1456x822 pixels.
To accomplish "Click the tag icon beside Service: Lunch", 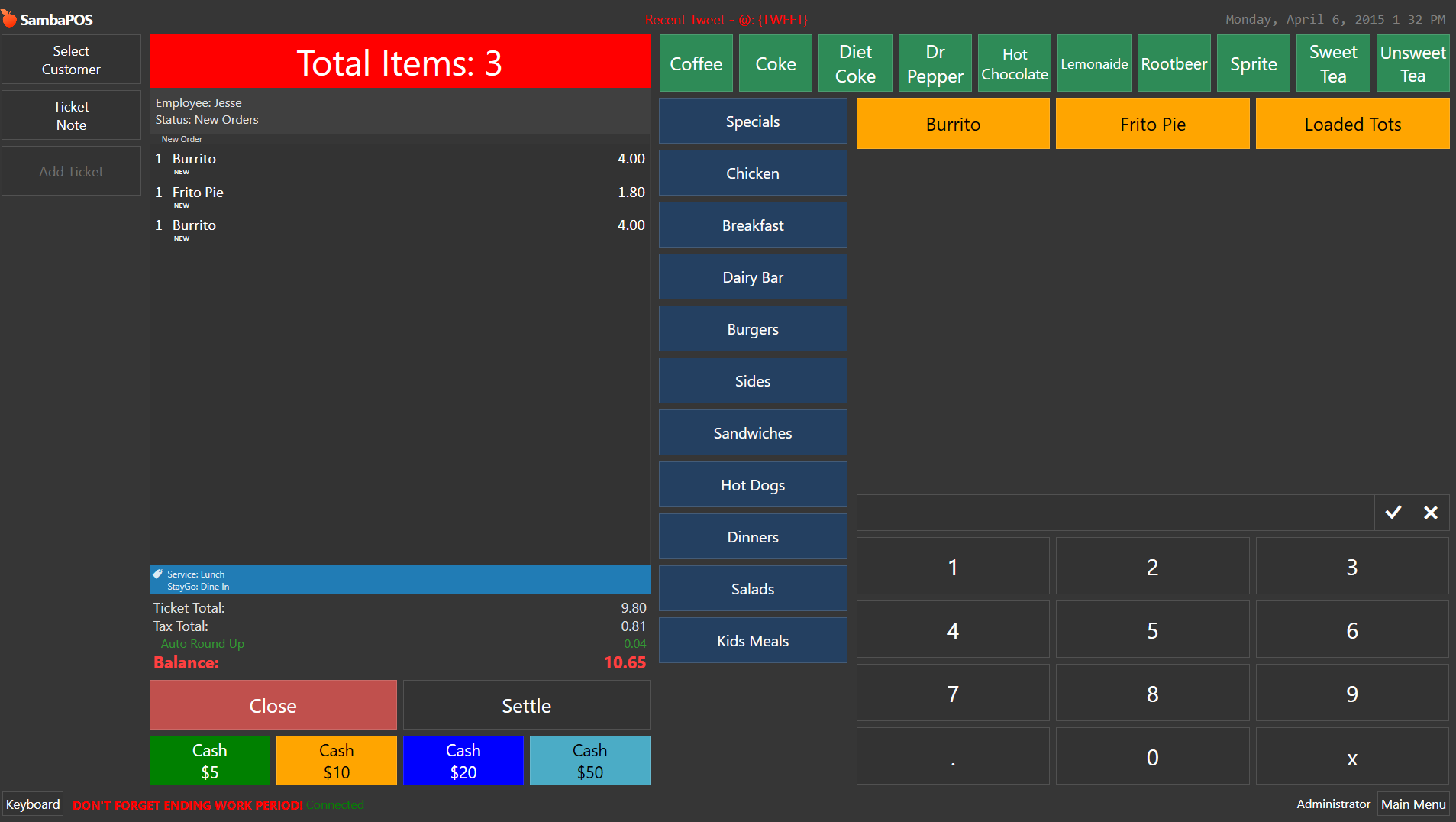I will [x=158, y=573].
